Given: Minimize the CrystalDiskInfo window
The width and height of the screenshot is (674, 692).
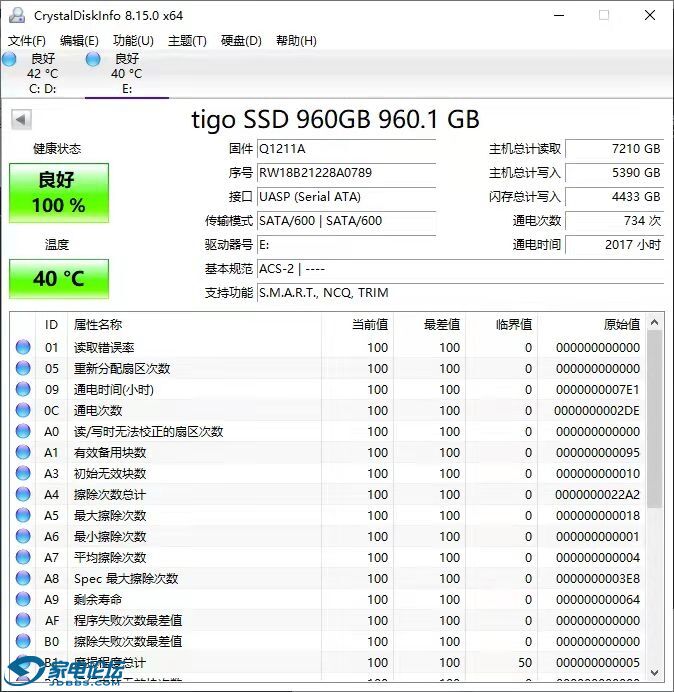Looking at the screenshot, I should 559,15.
